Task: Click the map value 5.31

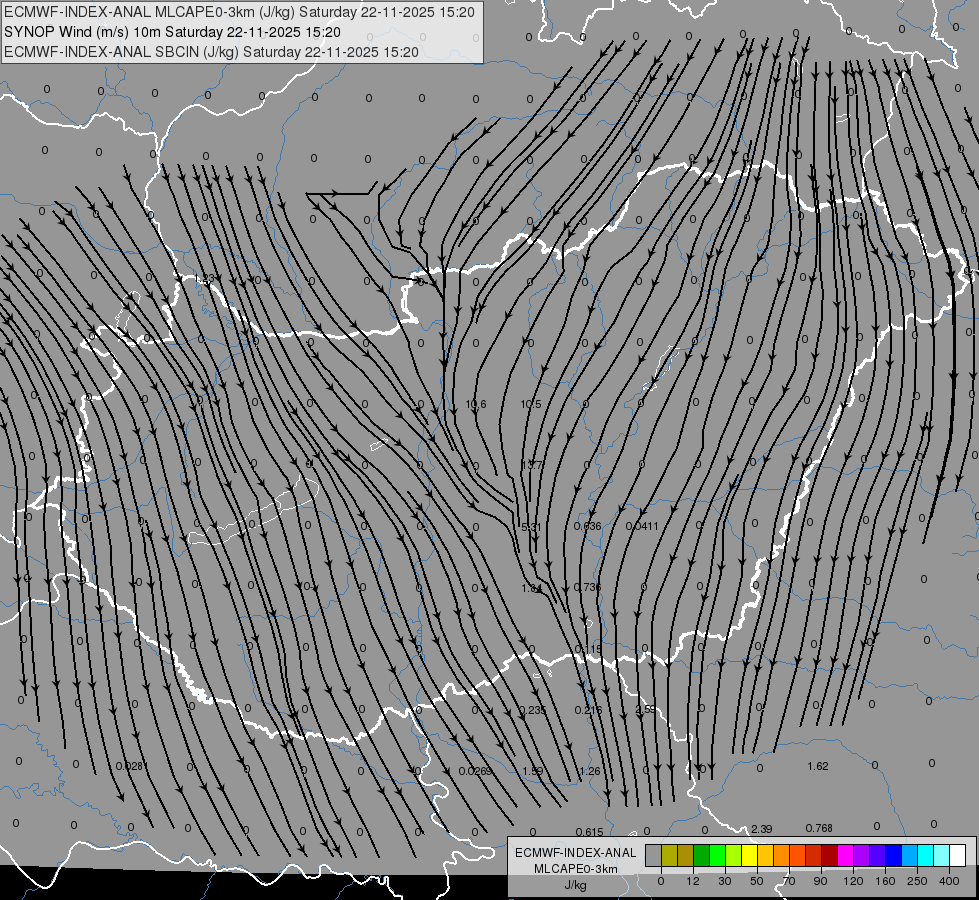Action: click(x=531, y=527)
